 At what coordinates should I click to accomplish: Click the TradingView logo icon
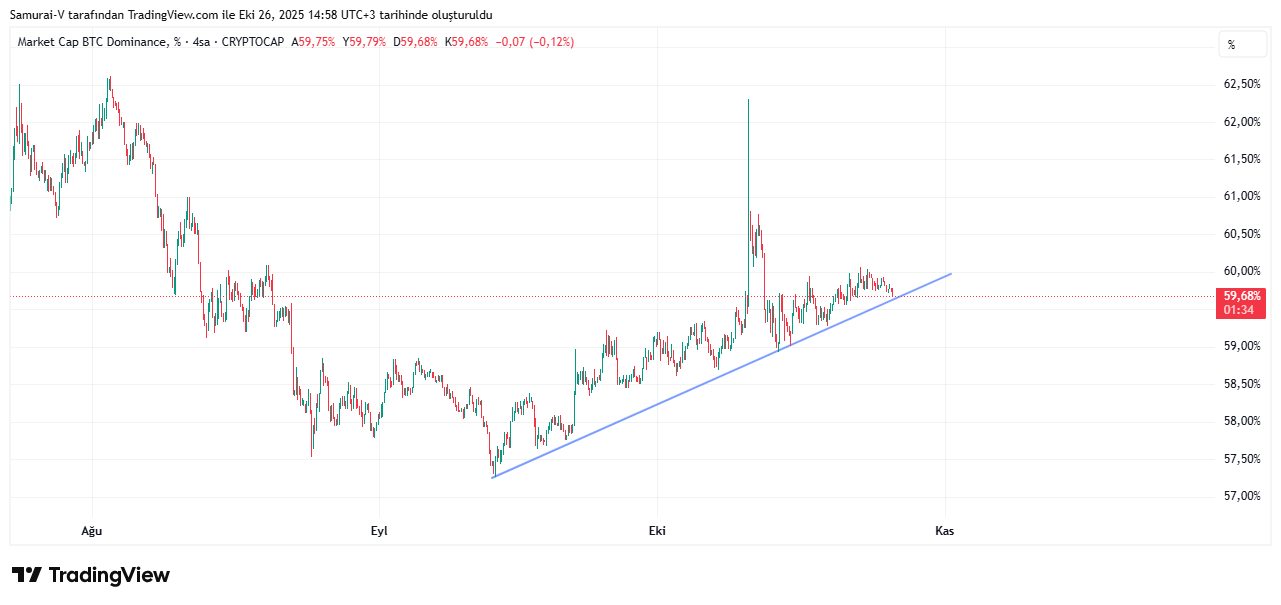click(26, 575)
